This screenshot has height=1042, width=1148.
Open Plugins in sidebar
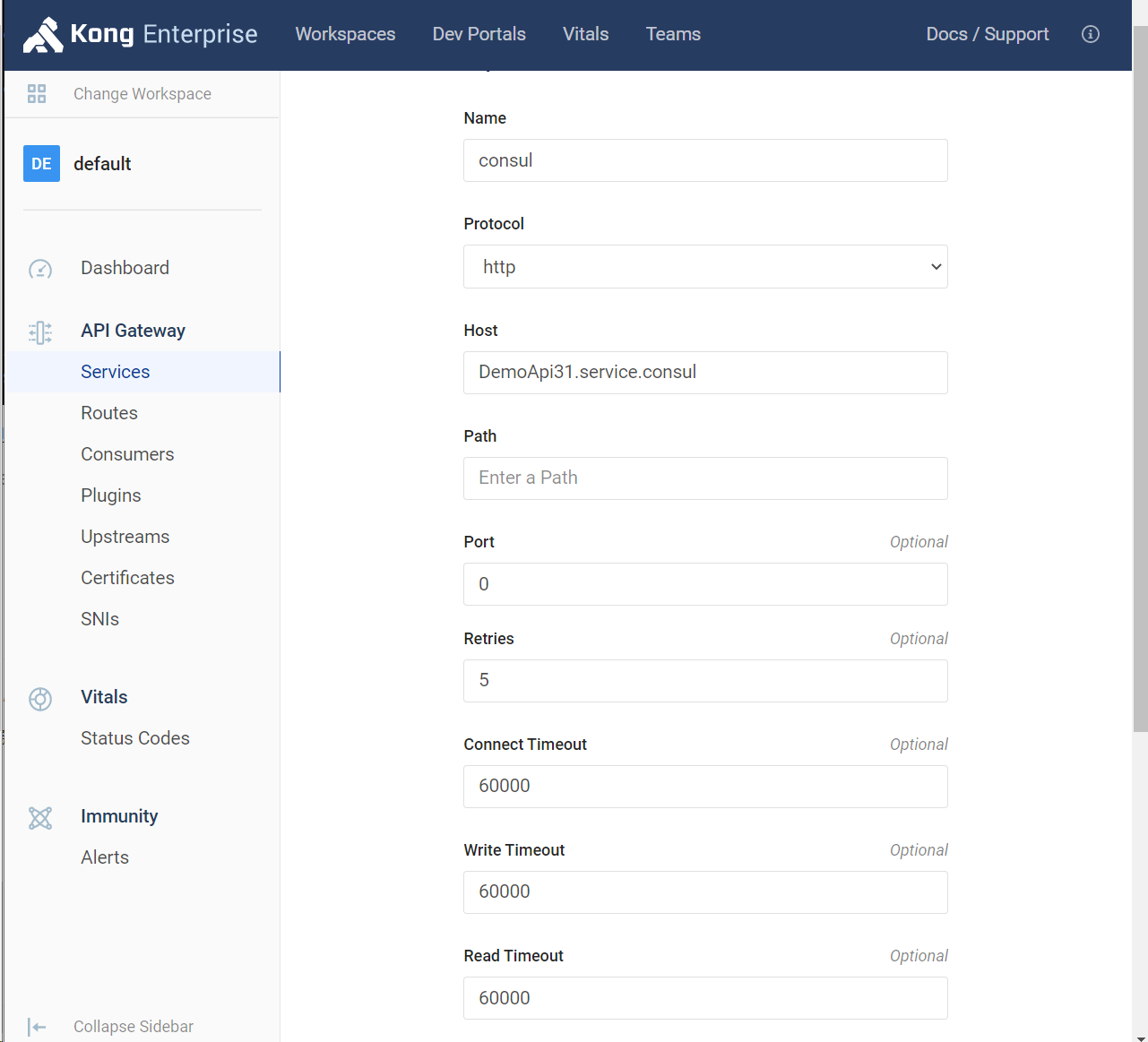(x=111, y=495)
